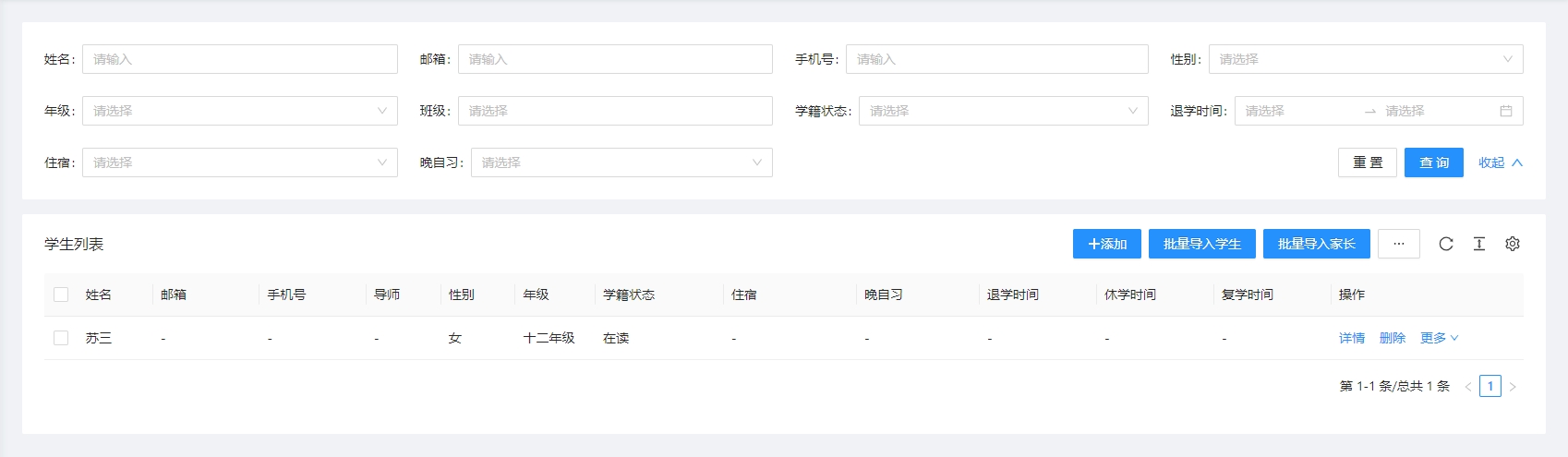Go to next page arrow in pagination
The width and height of the screenshot is (1568, 457).
[1513, 387]
